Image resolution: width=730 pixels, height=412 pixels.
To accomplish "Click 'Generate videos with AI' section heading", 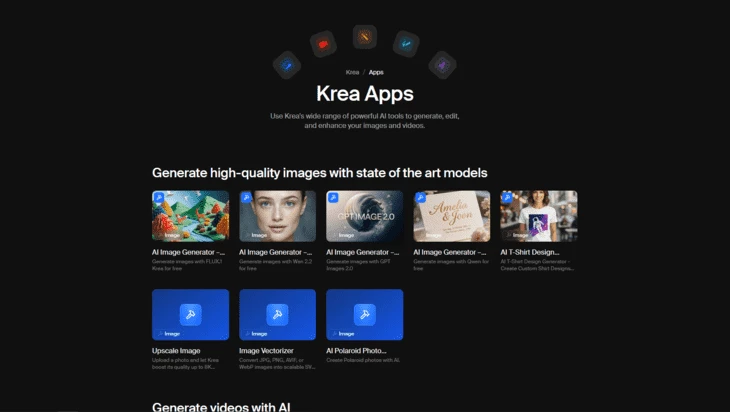I will (x=221, y=407).
